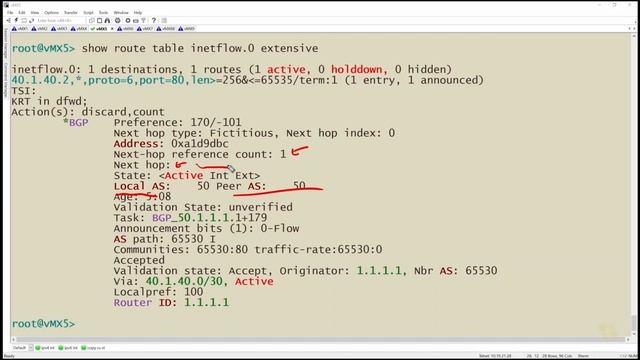The width and height of the screenshot is (640, 360).
Task: Click the Print toolbar icon
Action: click(x=118, y=20)
